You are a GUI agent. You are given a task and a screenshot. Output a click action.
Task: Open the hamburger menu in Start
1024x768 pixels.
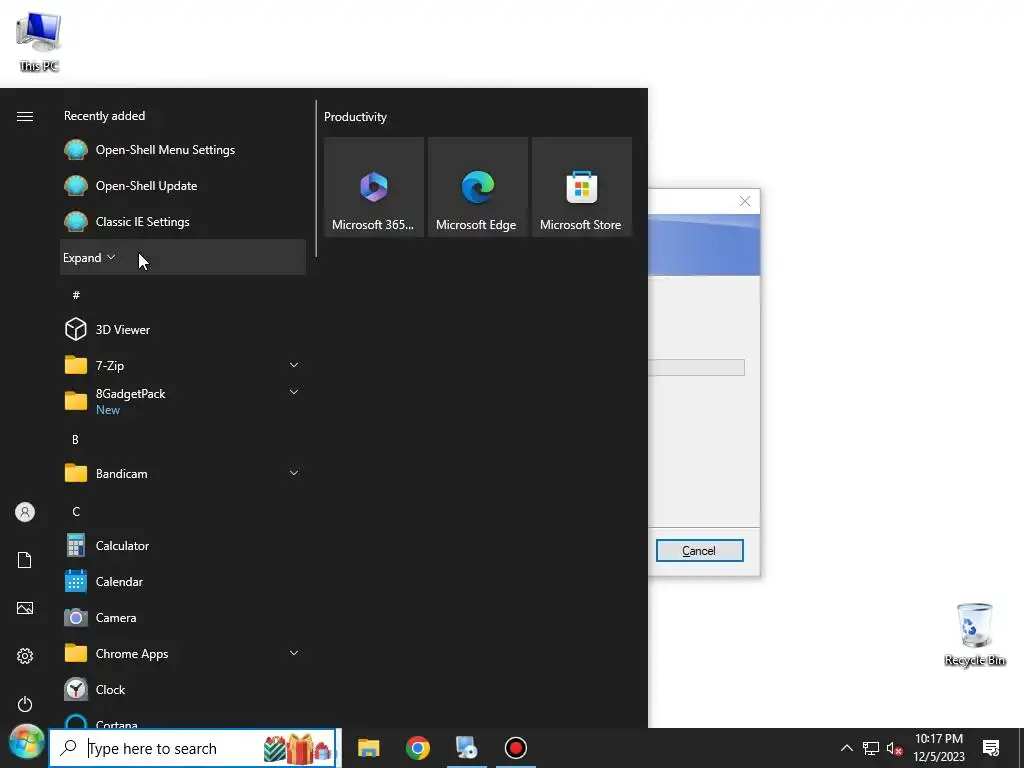tap(25, 116)
